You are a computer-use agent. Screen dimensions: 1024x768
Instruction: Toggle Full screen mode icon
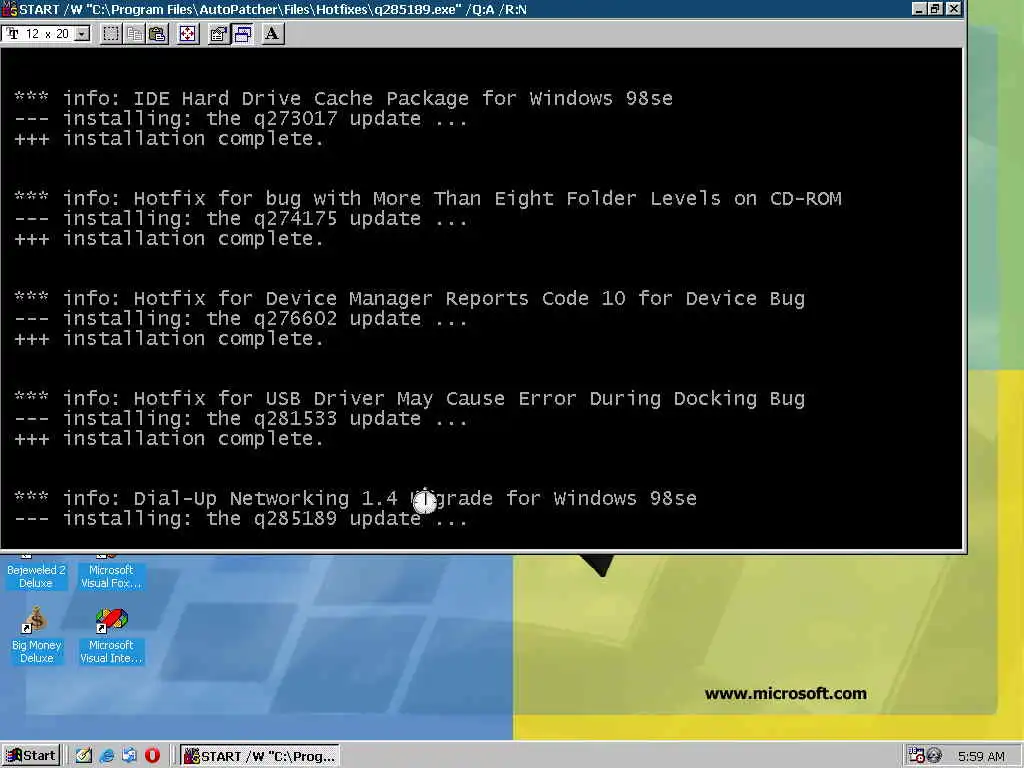click(187, 34)
